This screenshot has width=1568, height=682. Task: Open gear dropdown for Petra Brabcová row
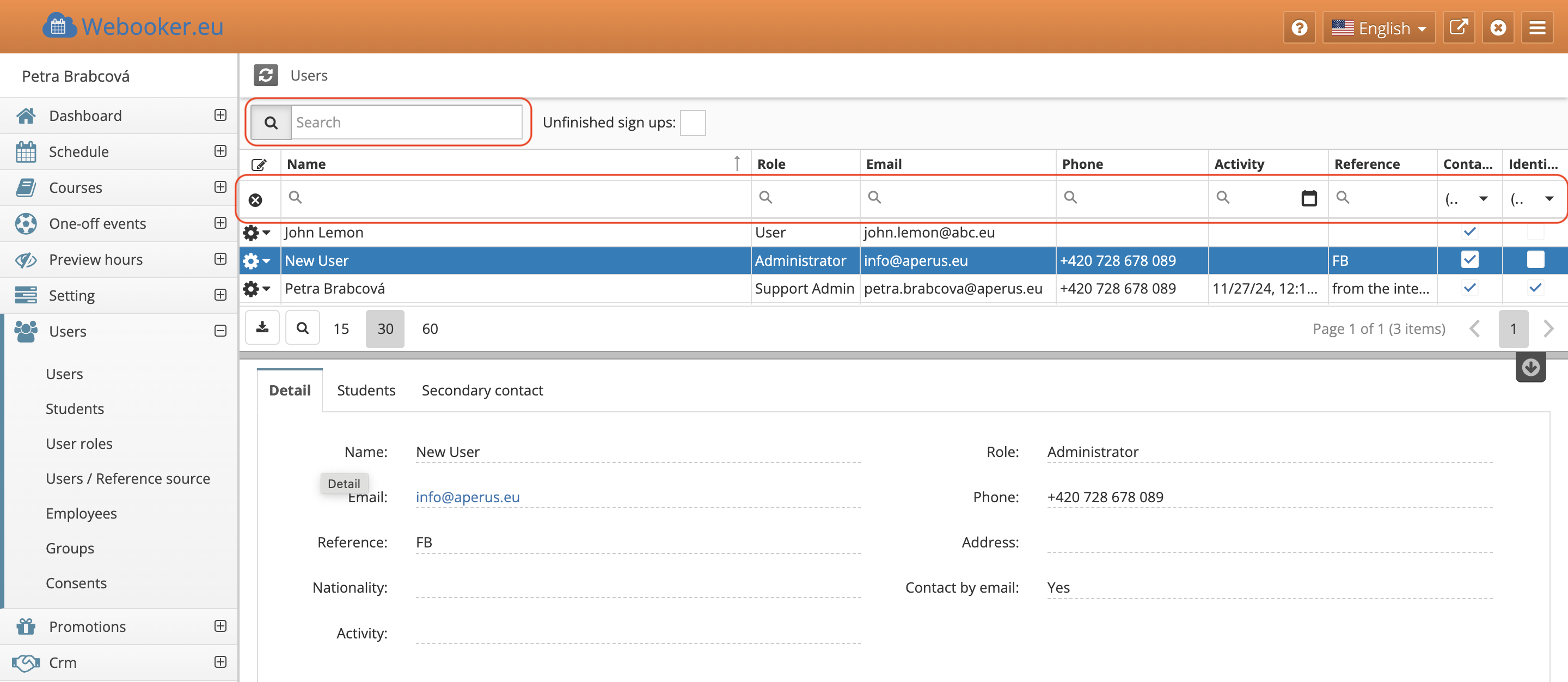(257, 289)
